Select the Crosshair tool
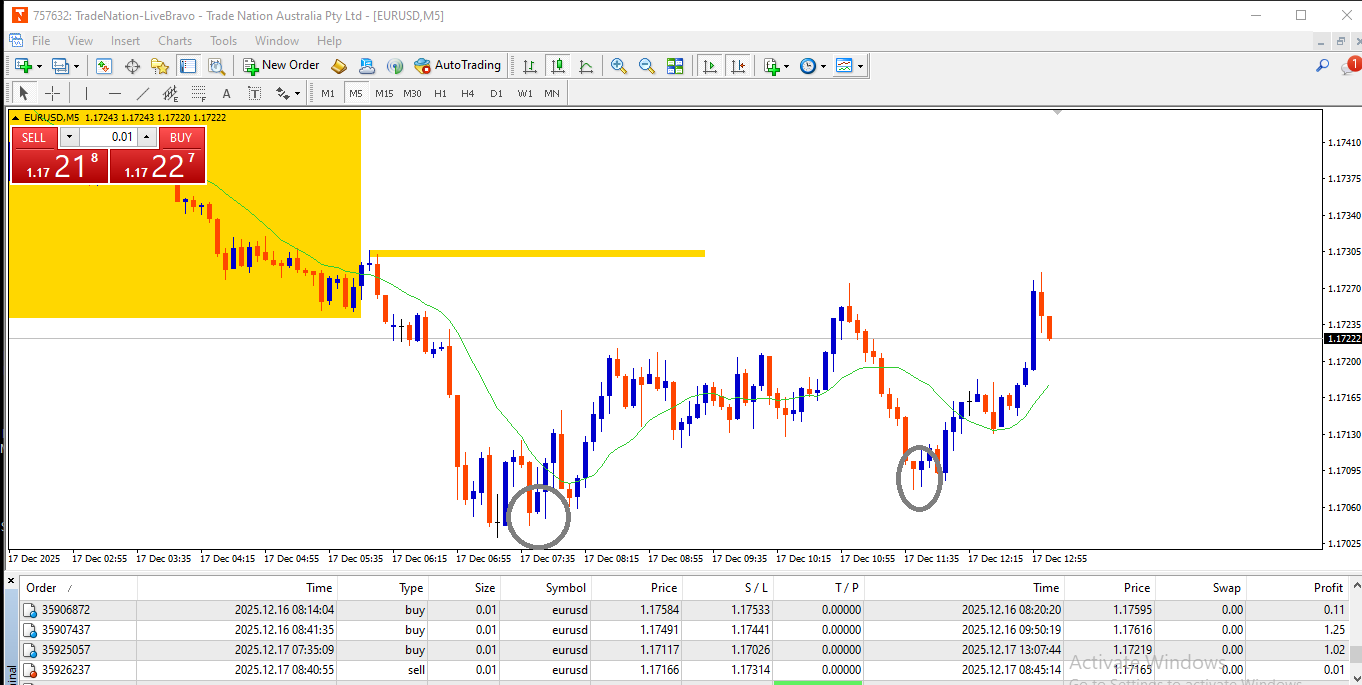 point(53,93)
